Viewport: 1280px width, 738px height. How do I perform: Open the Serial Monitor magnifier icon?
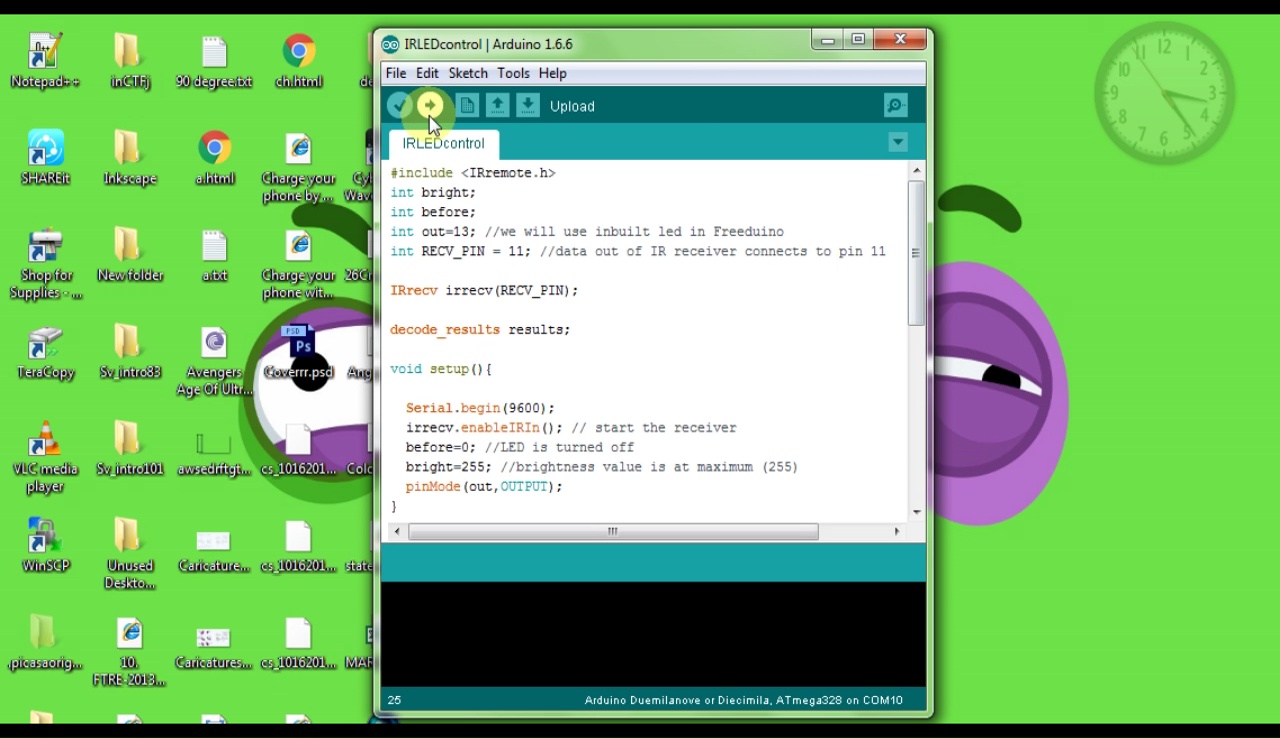896,105
